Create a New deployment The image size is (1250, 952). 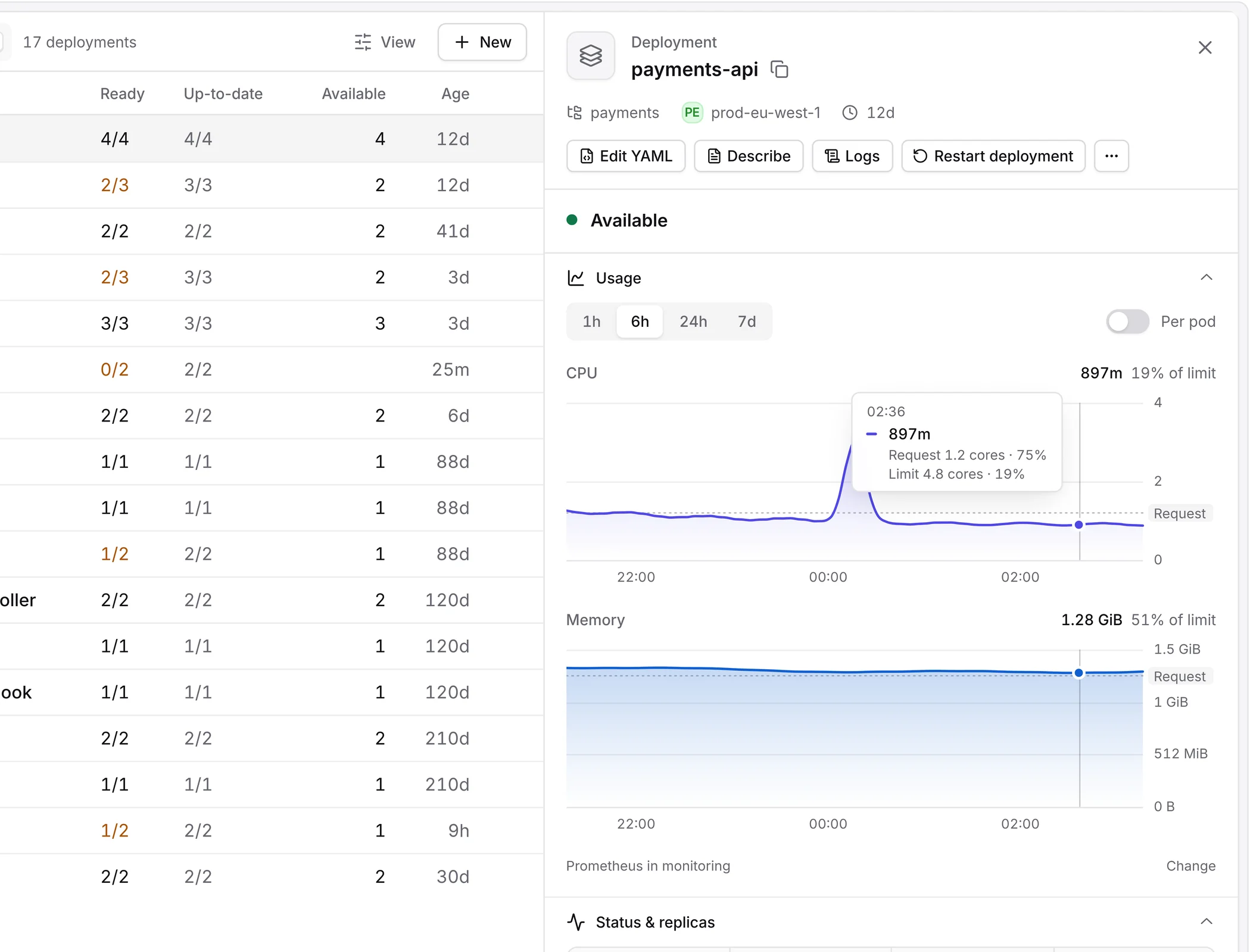482,42
